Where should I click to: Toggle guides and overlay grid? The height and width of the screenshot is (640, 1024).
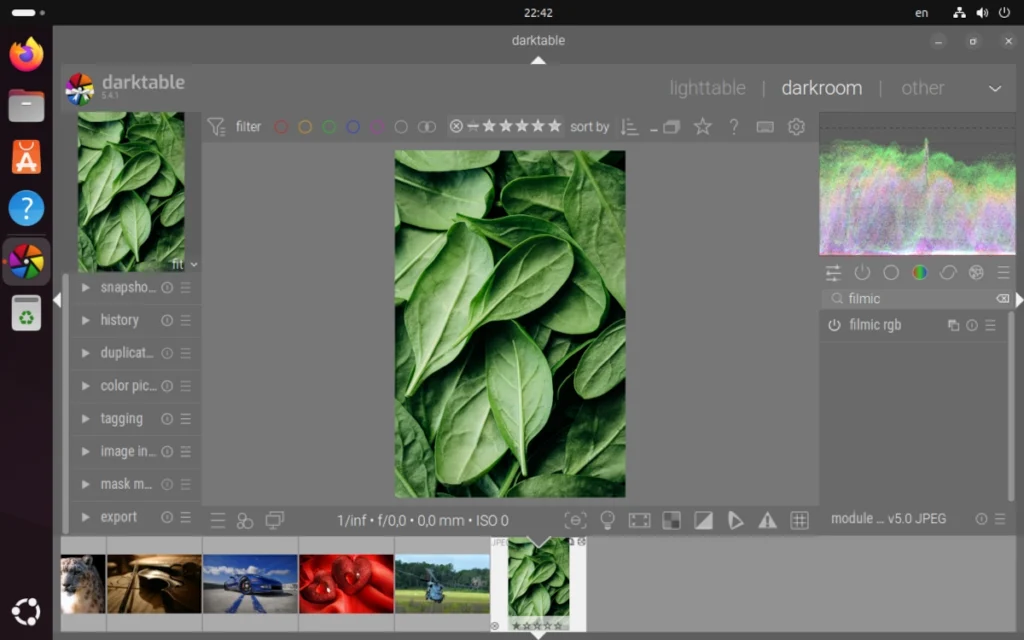coord(799,520)
